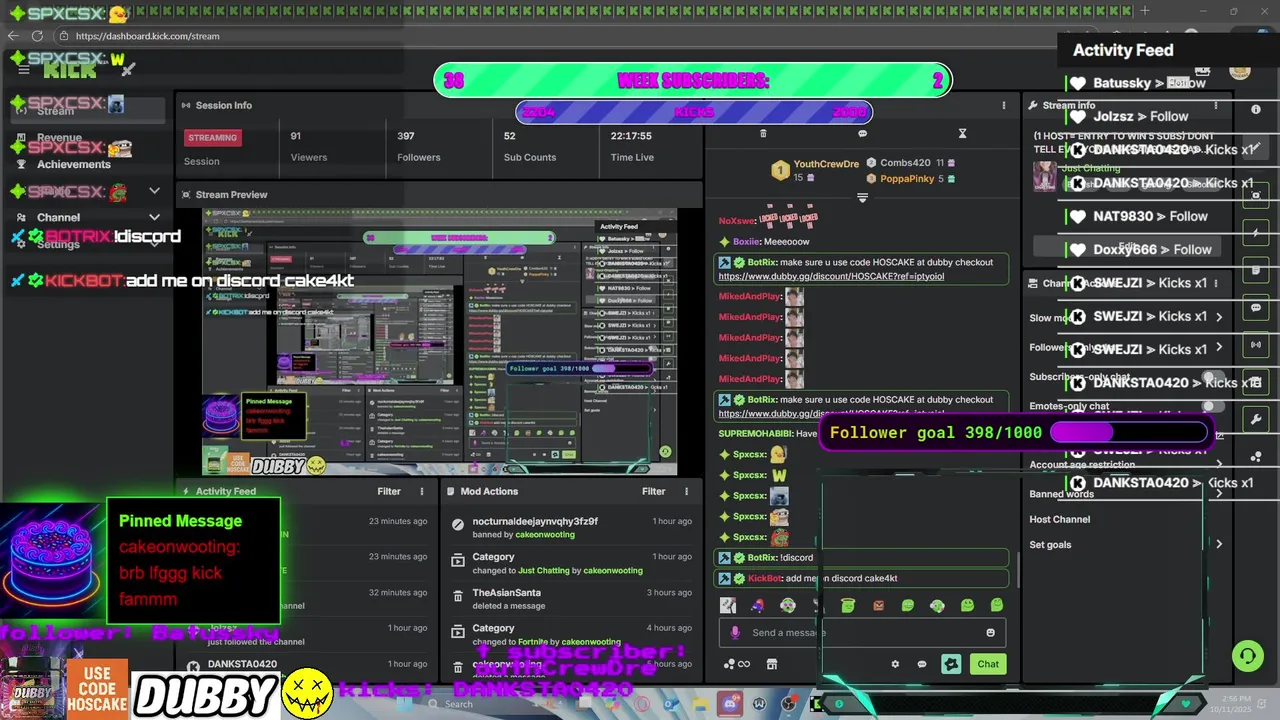The height and width of the screenshot is (720, 1280).
Task: Toggle Emotes-only chat switch
Action: tap(1213, 407)
